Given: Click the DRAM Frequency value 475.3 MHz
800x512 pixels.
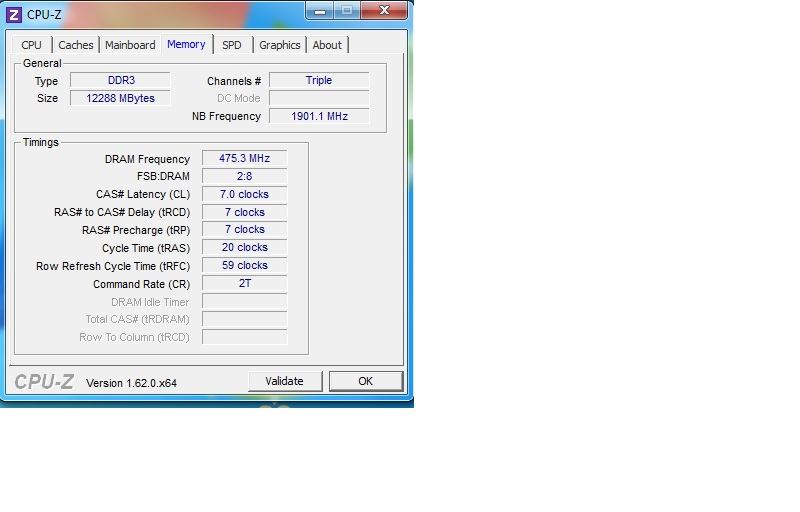Looking at the screenshot, I should click(x=244, y=158).
